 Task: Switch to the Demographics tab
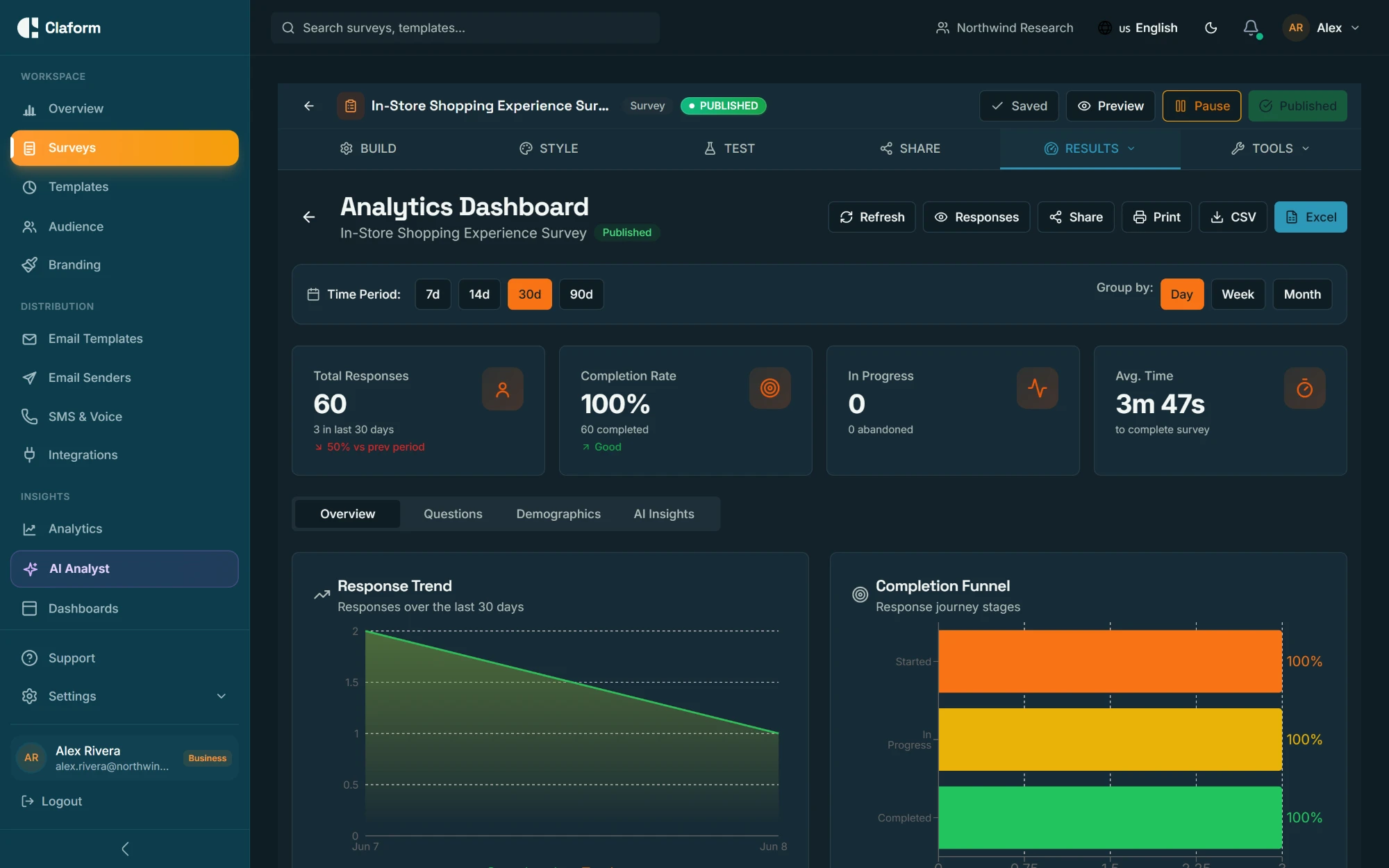(558, 514)
